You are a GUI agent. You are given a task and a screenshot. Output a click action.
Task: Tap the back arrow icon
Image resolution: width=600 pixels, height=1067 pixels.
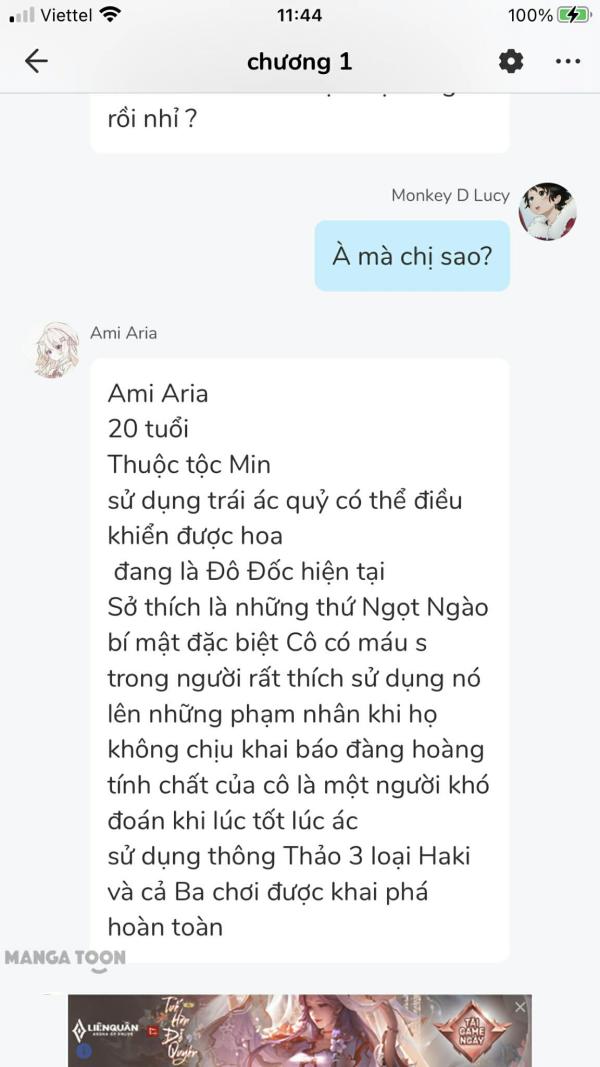[36, 61]
